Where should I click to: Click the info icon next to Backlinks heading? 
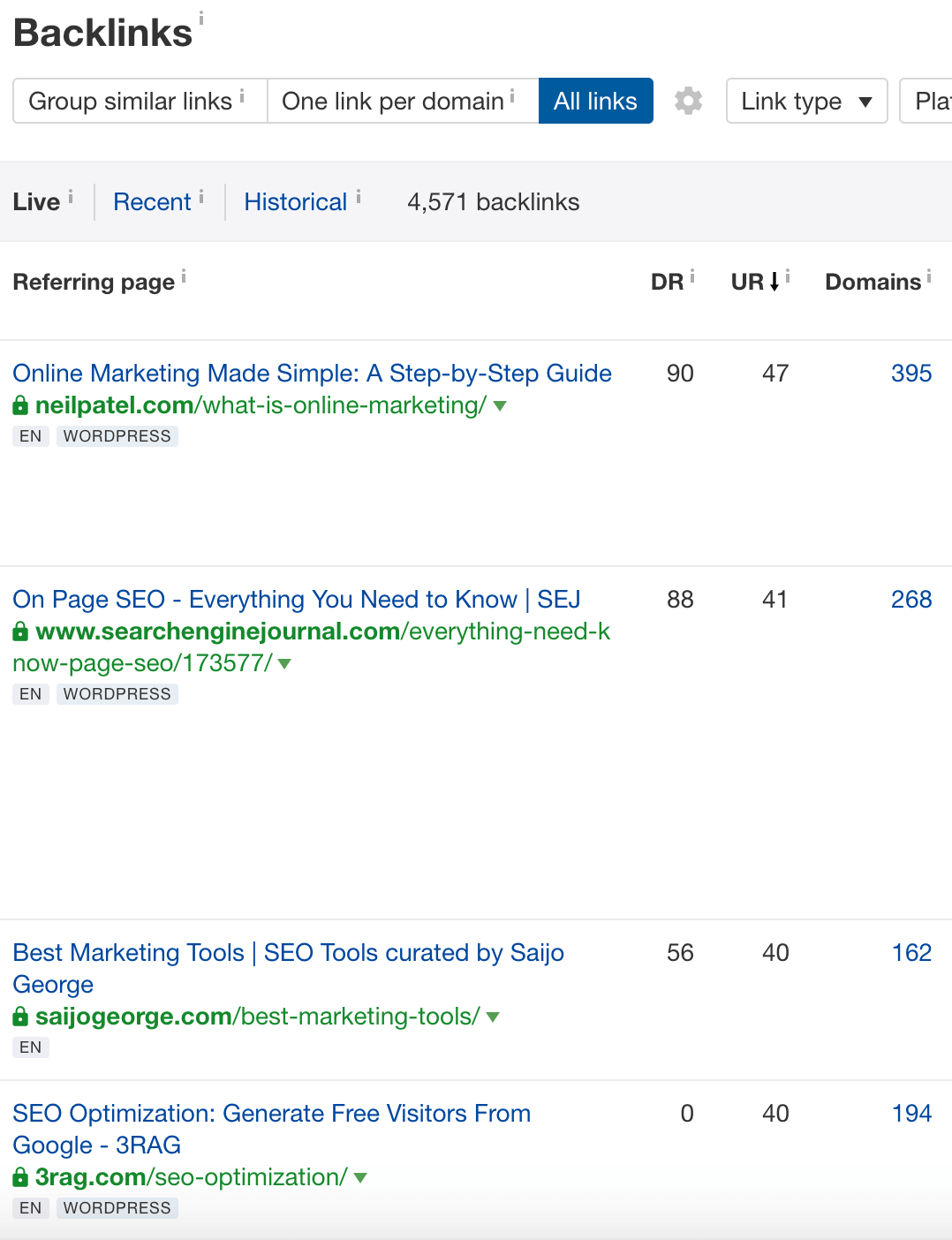[x=201, y=18]
